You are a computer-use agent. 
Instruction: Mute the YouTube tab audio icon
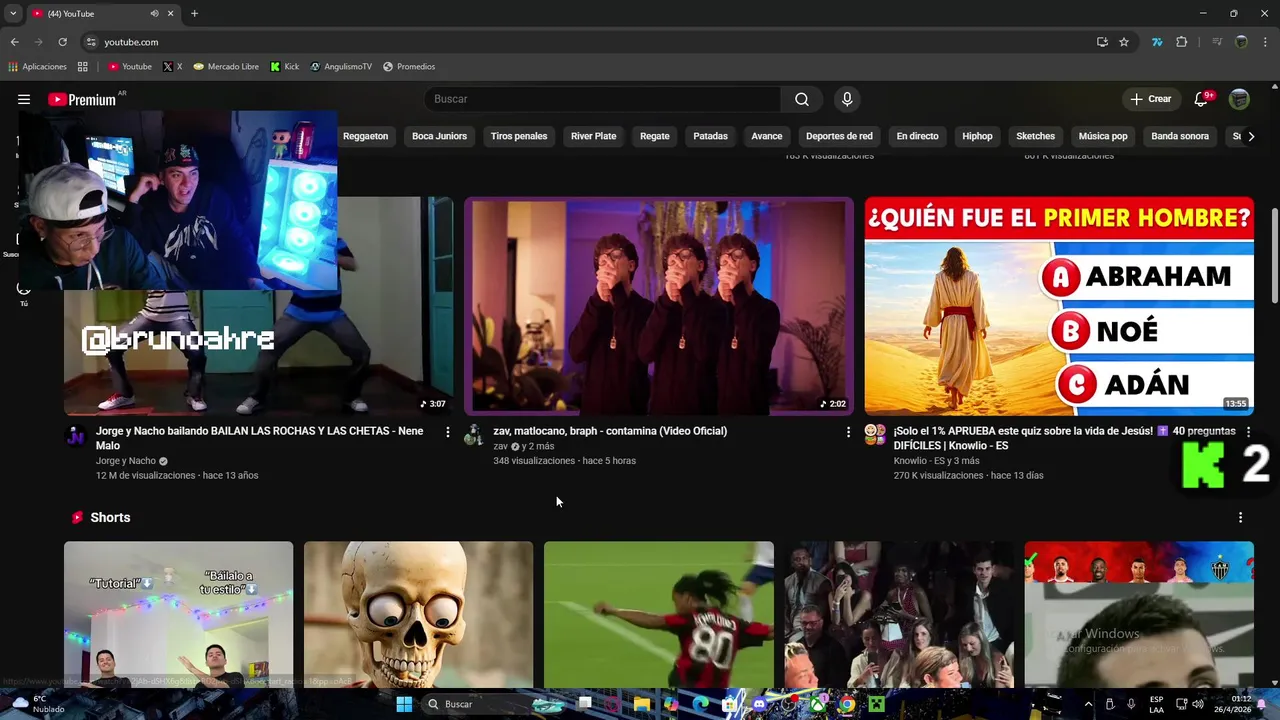point(154,14)
